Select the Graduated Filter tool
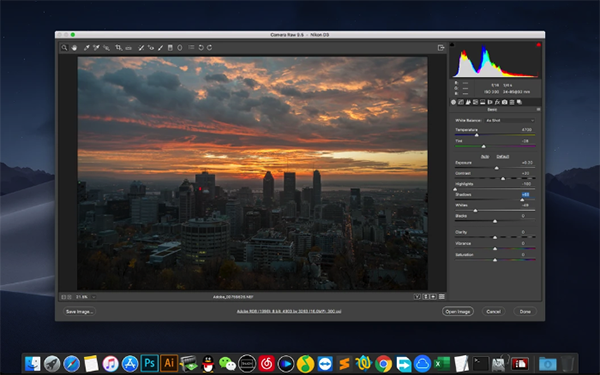The image size is (600, 375). click(x=170, y=48)
